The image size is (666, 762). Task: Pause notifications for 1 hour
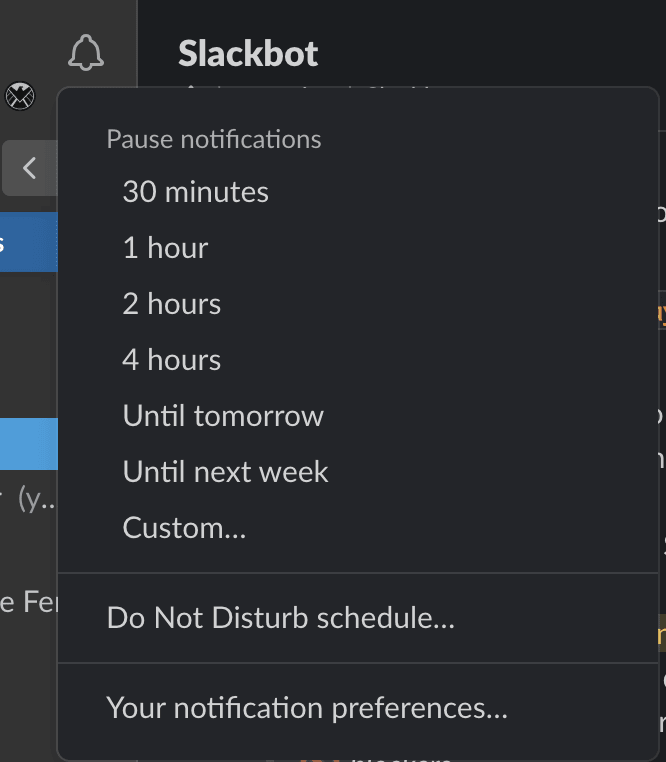358,248
